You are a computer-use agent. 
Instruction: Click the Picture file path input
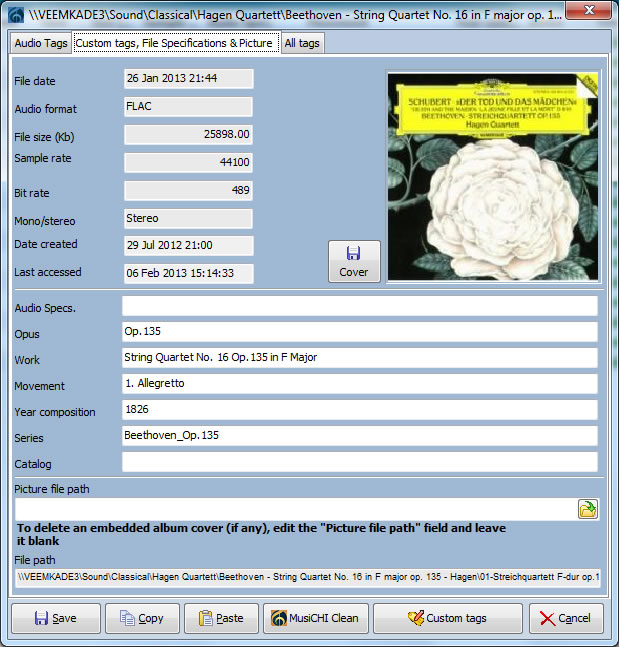[295, 509]
